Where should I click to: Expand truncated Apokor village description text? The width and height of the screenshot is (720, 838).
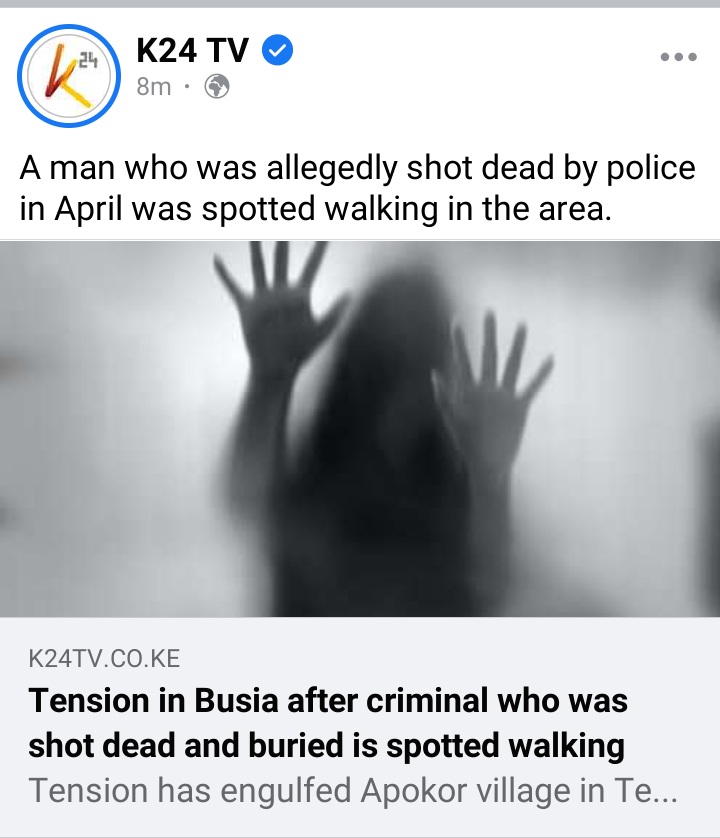(x=353, y=790)
